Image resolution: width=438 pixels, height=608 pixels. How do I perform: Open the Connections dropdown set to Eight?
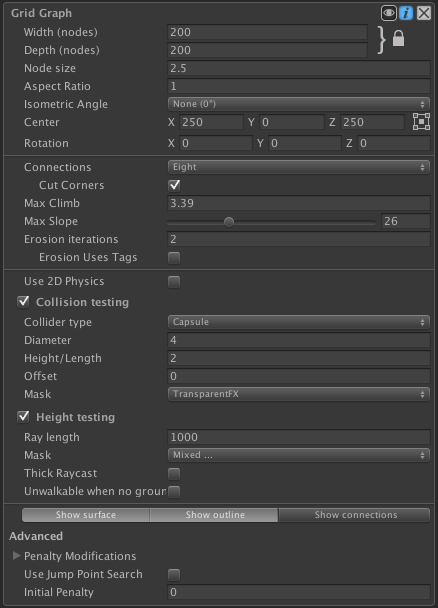pyautogui.click(x=299, y=167)
